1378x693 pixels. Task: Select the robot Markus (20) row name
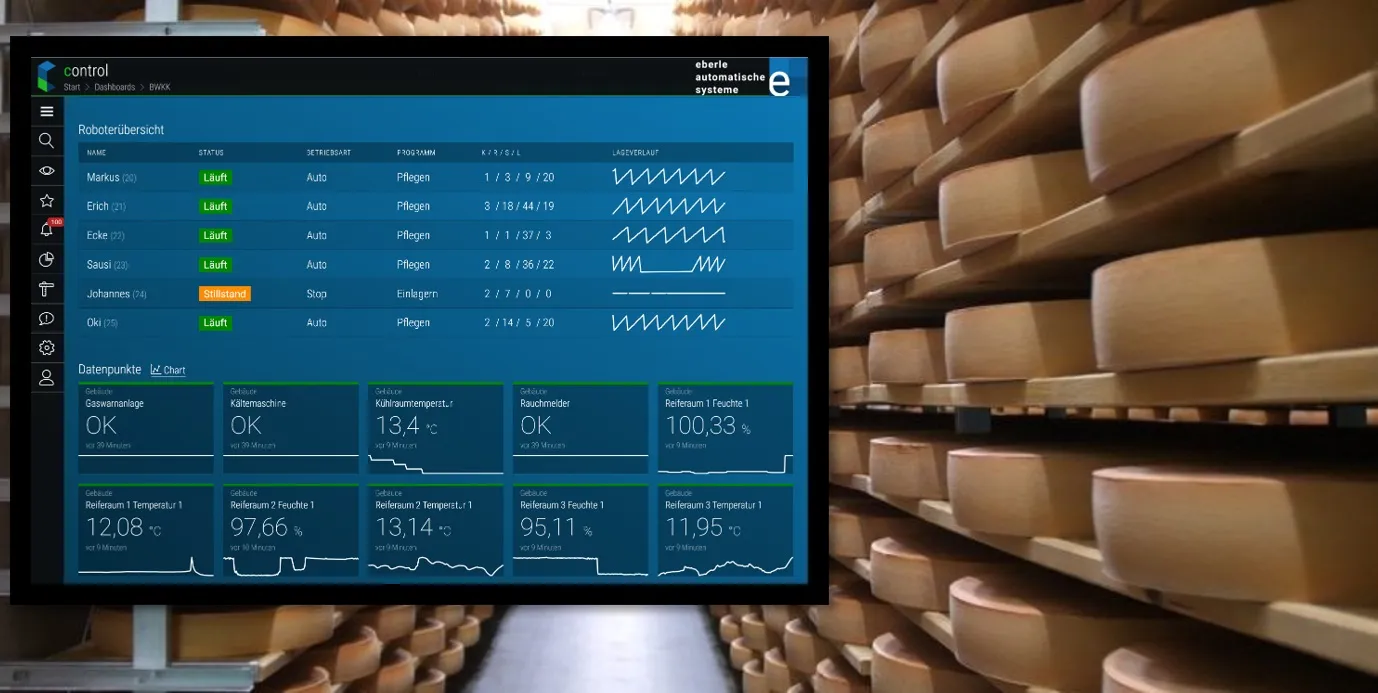[x=112, y=177]
